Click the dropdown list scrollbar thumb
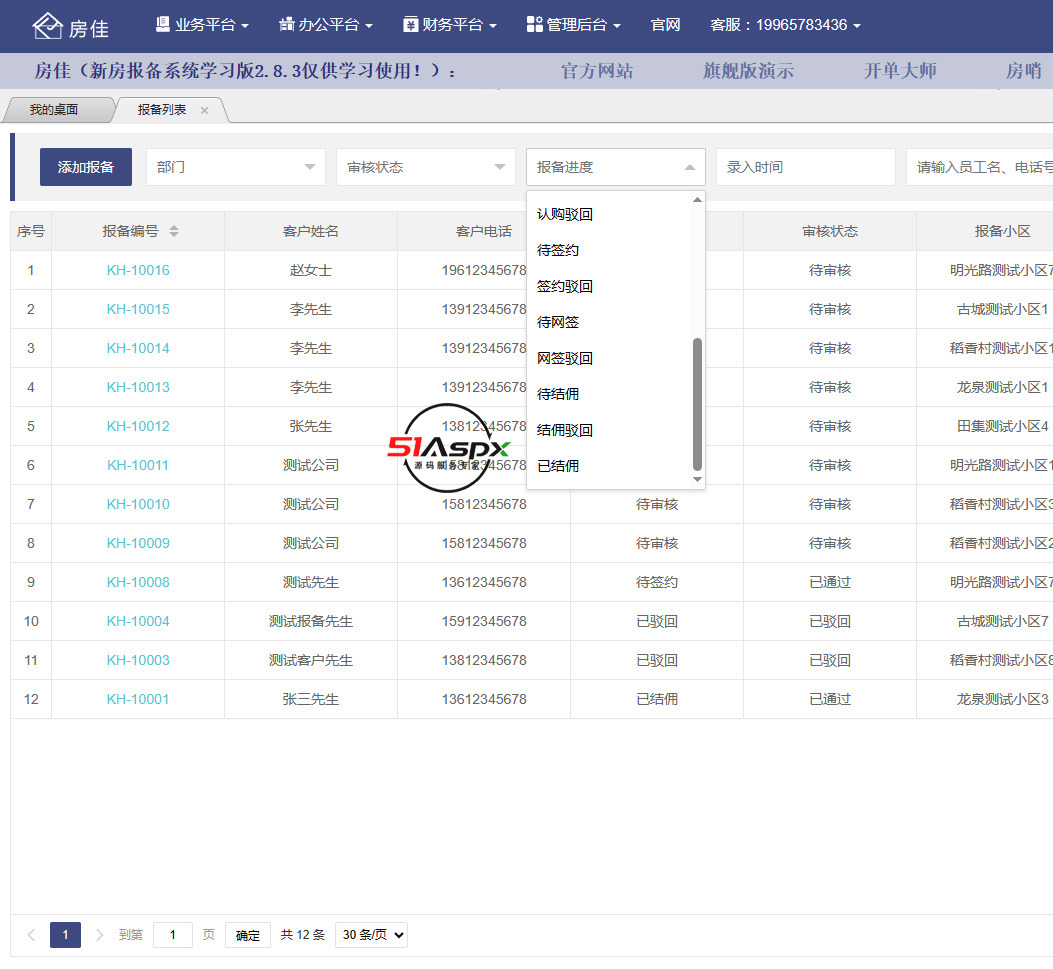 (x=697, y=404)
